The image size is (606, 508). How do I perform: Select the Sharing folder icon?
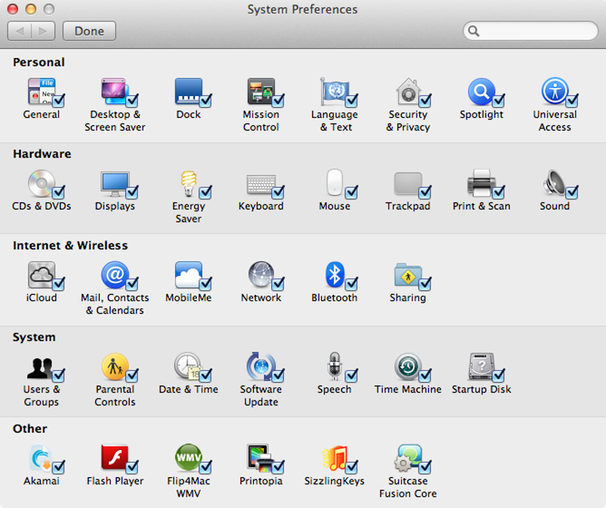coord(408,274)
